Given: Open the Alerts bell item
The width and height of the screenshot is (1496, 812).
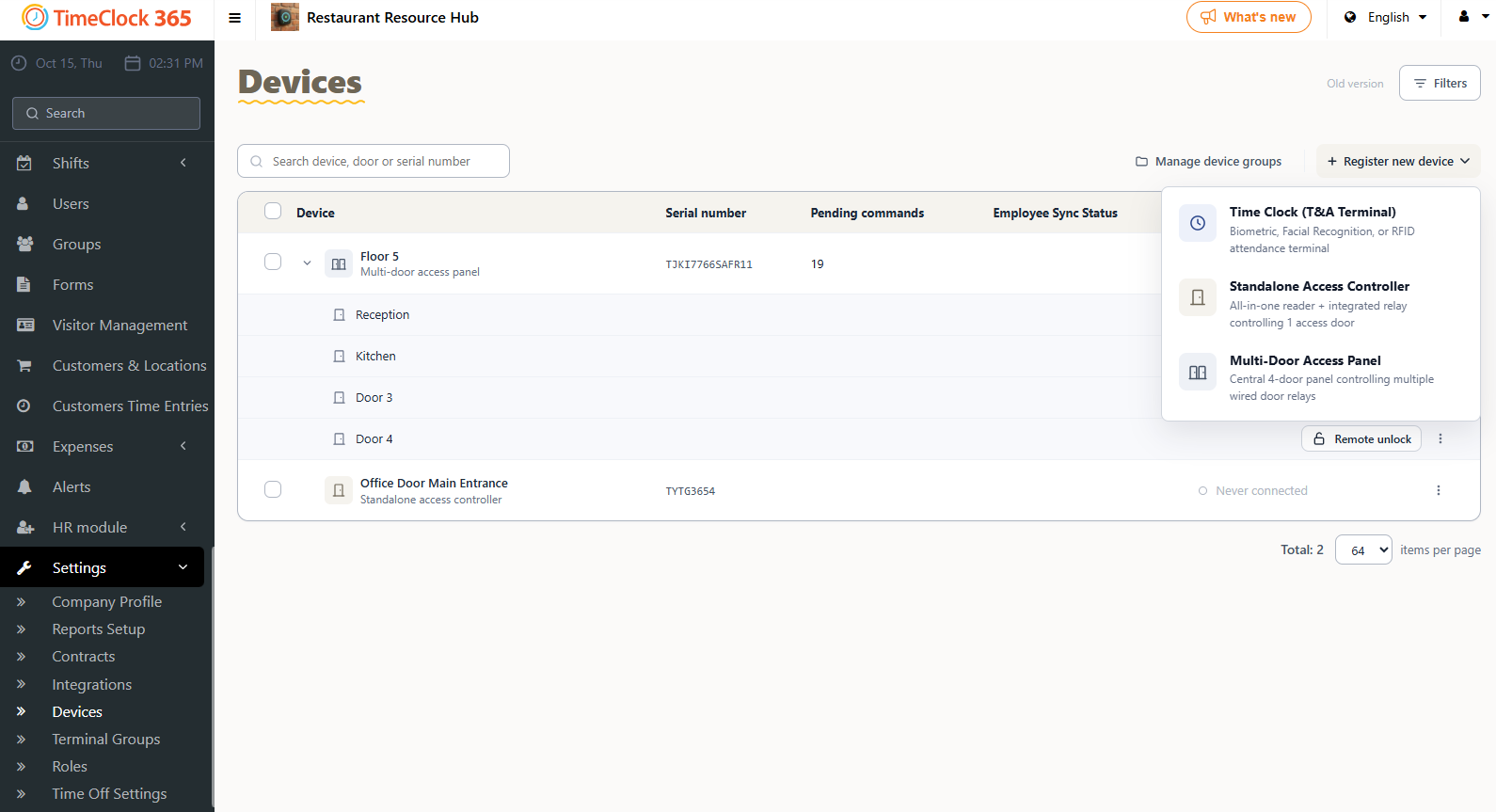Looking at the screenshot, I should (102, 486).
